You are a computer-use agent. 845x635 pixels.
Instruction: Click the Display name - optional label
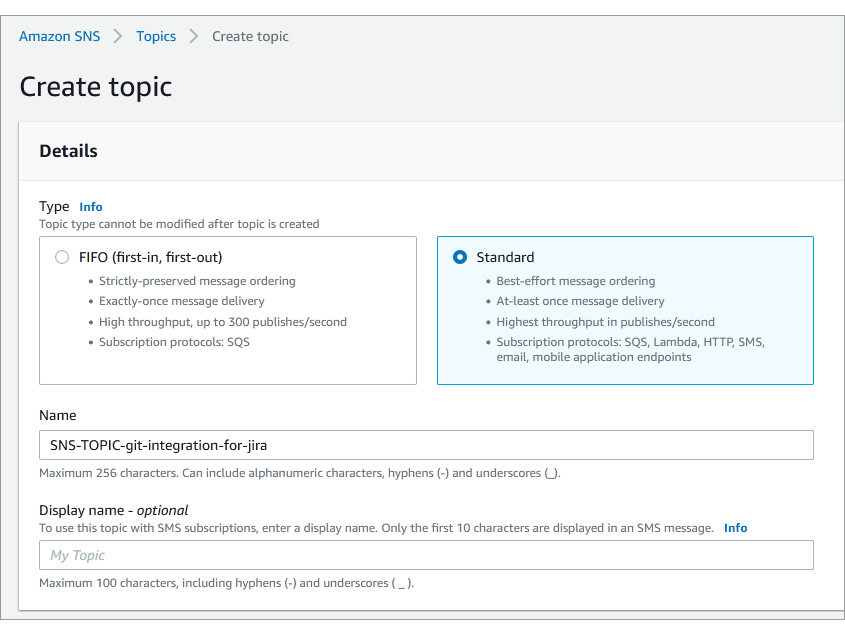point(114,510)
